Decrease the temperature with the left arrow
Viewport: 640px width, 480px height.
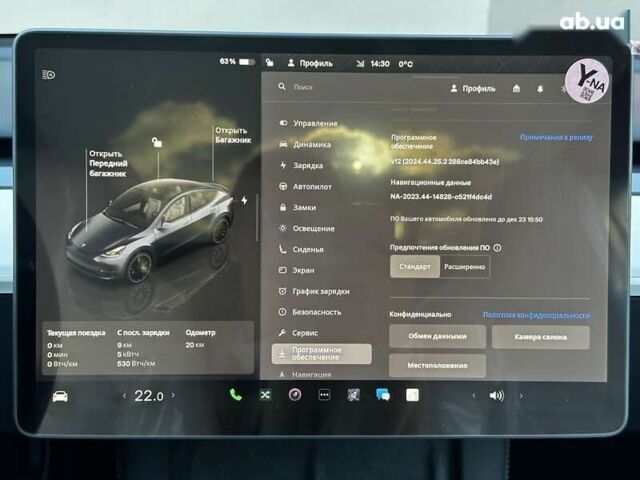124,396
